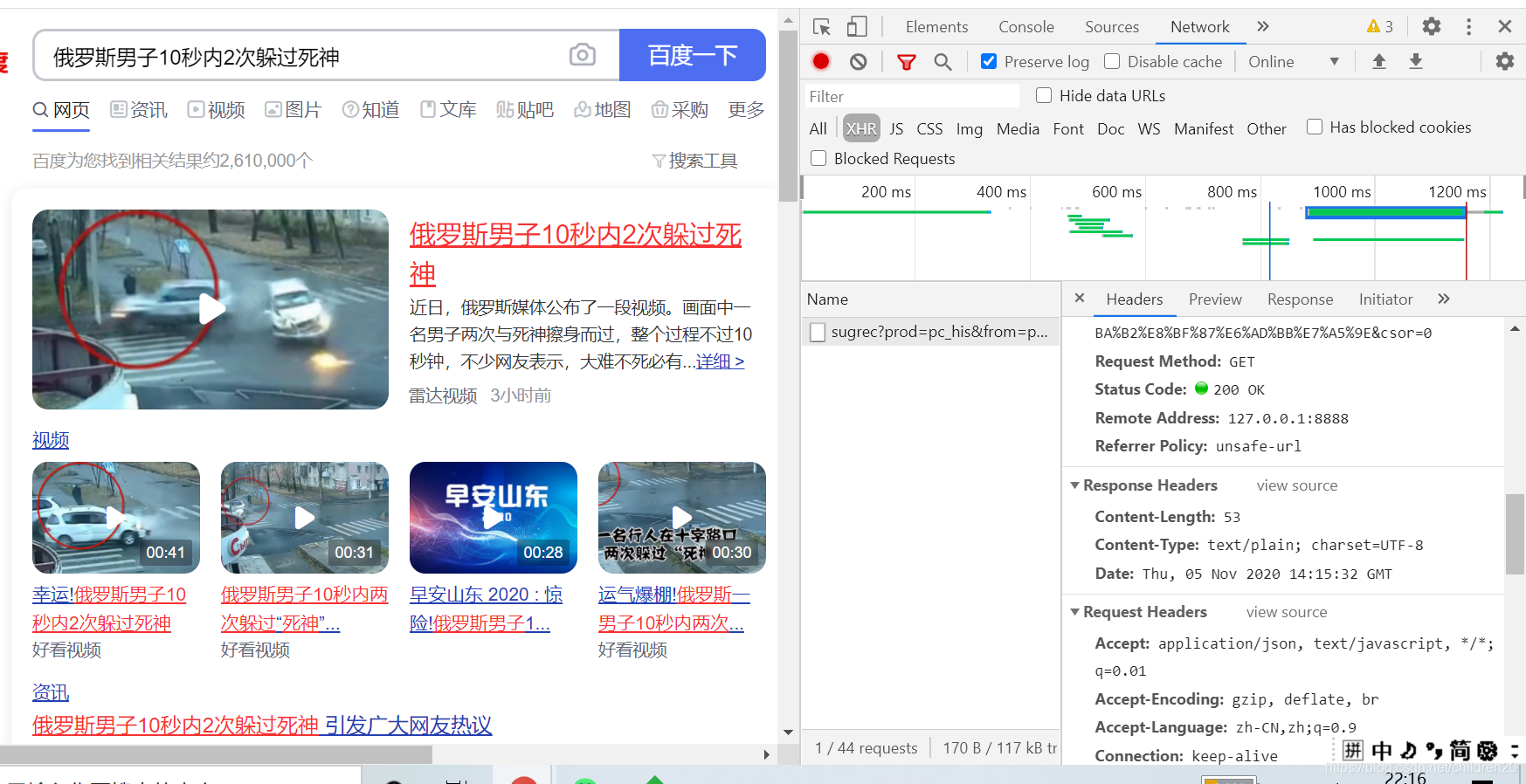Open the 详细 link in the summary
Screen dimensions: 1526x784
721,361
